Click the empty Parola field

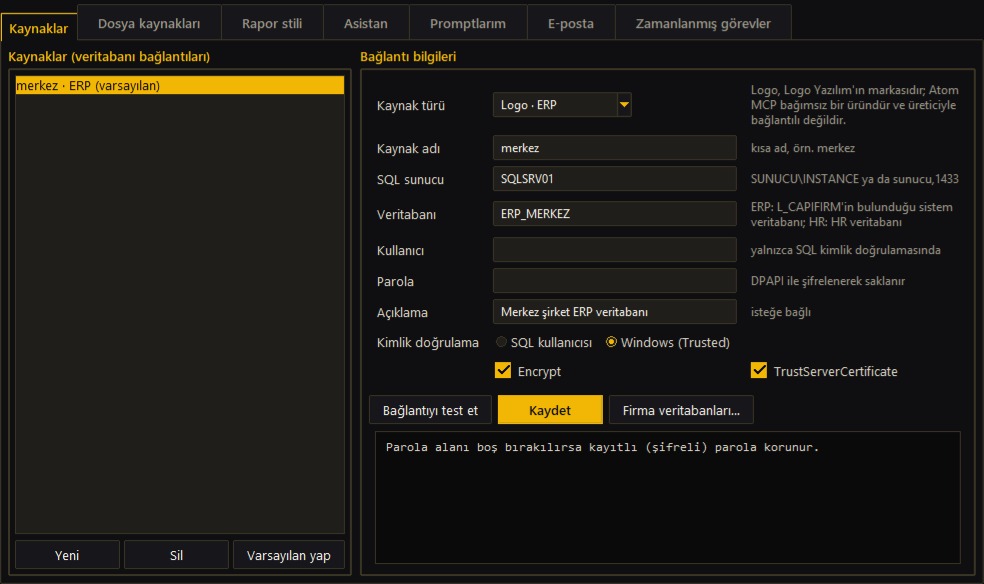pyautogui.click(x=614, y=280)
